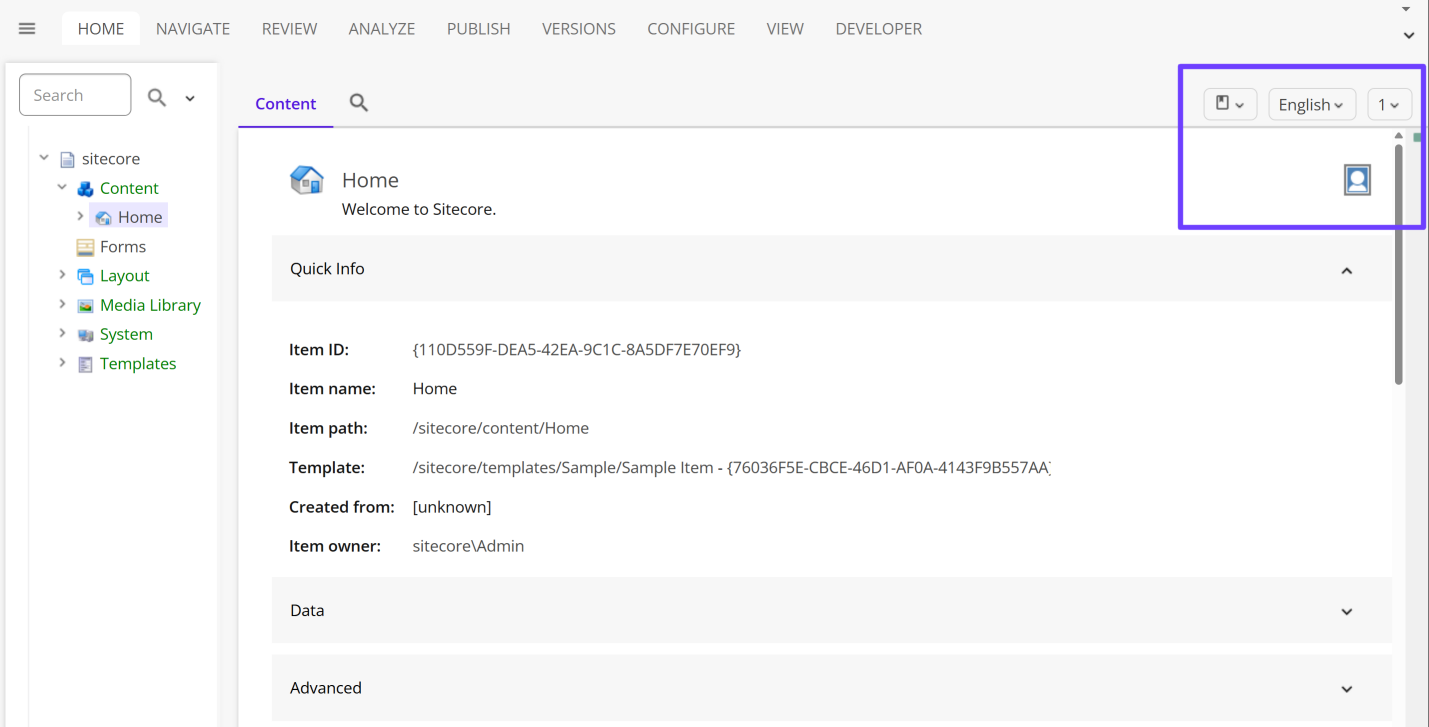This screenshot has height=727, width=1429.
Task: Open the PUBLISH ribbon tab
Action: click(479, 29)
